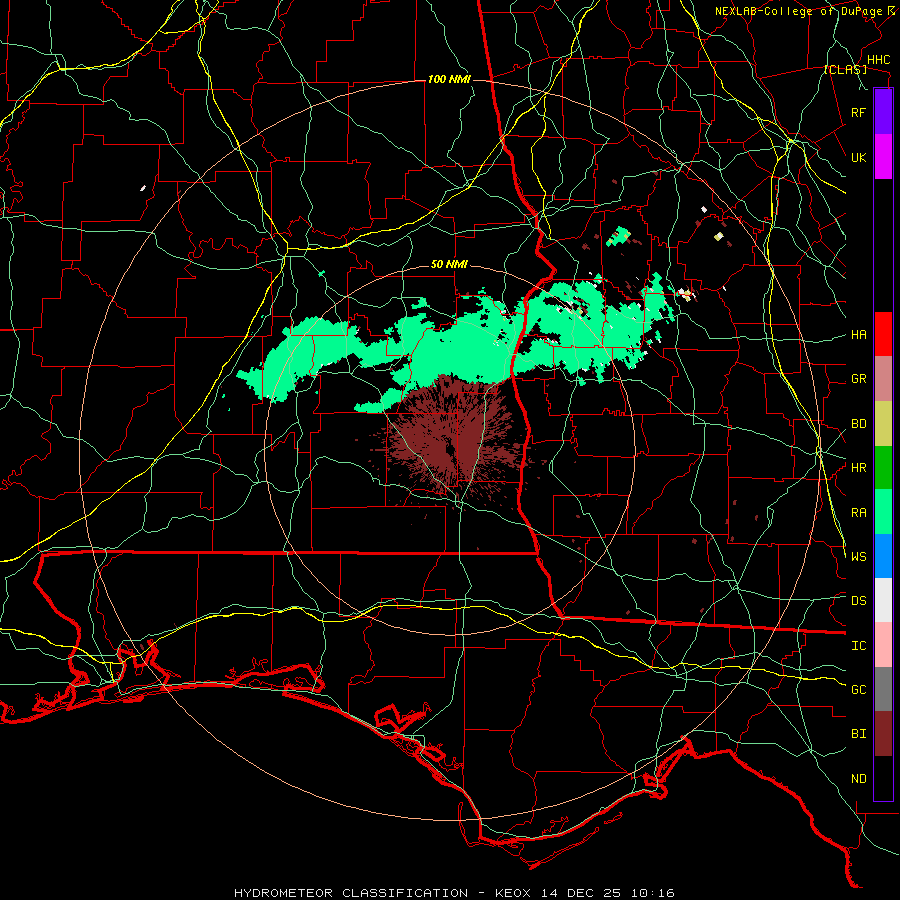
Task: Click the 'IC' legend label
Action: [858, 646]
